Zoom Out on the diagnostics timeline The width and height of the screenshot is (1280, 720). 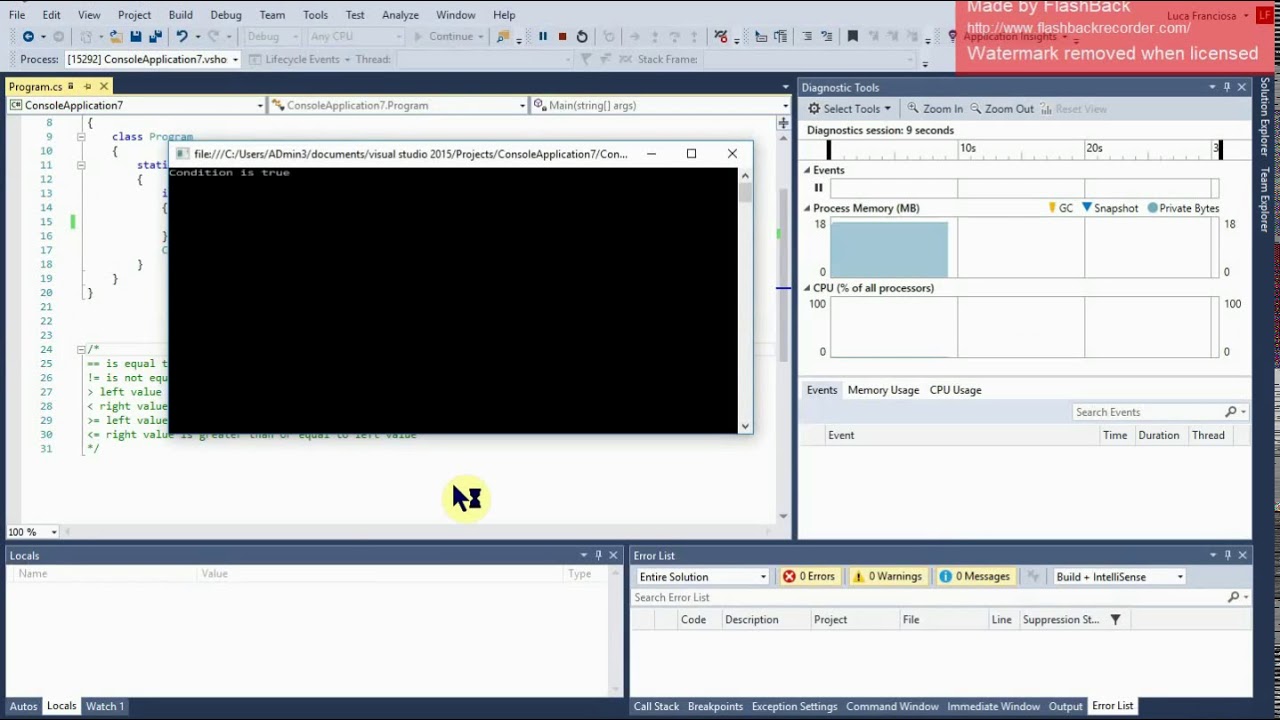click(x=1001, y=108)
